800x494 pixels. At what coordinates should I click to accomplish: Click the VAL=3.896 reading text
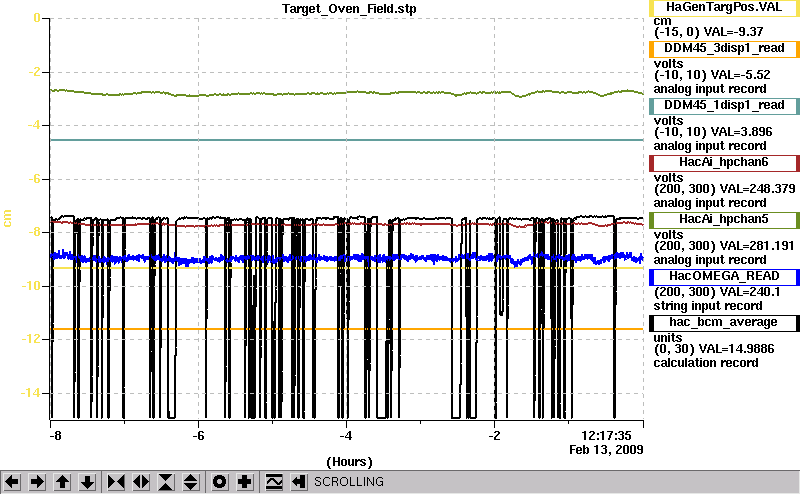click(x=741, y=132)
